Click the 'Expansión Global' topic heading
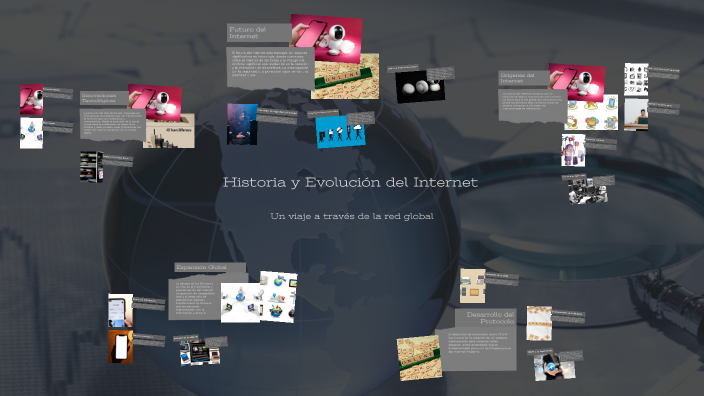704x396 pixels. pos(201,267)
